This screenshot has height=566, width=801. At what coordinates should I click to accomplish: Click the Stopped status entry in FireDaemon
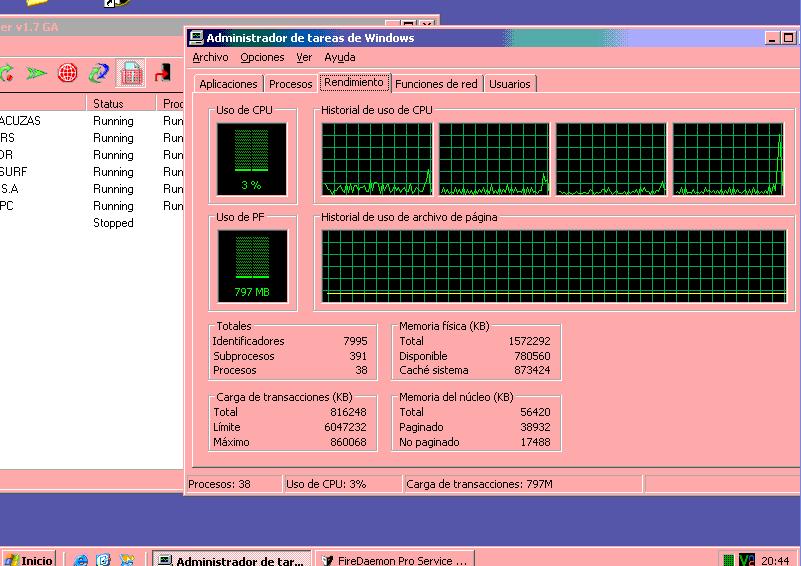(x=113, y=223)
